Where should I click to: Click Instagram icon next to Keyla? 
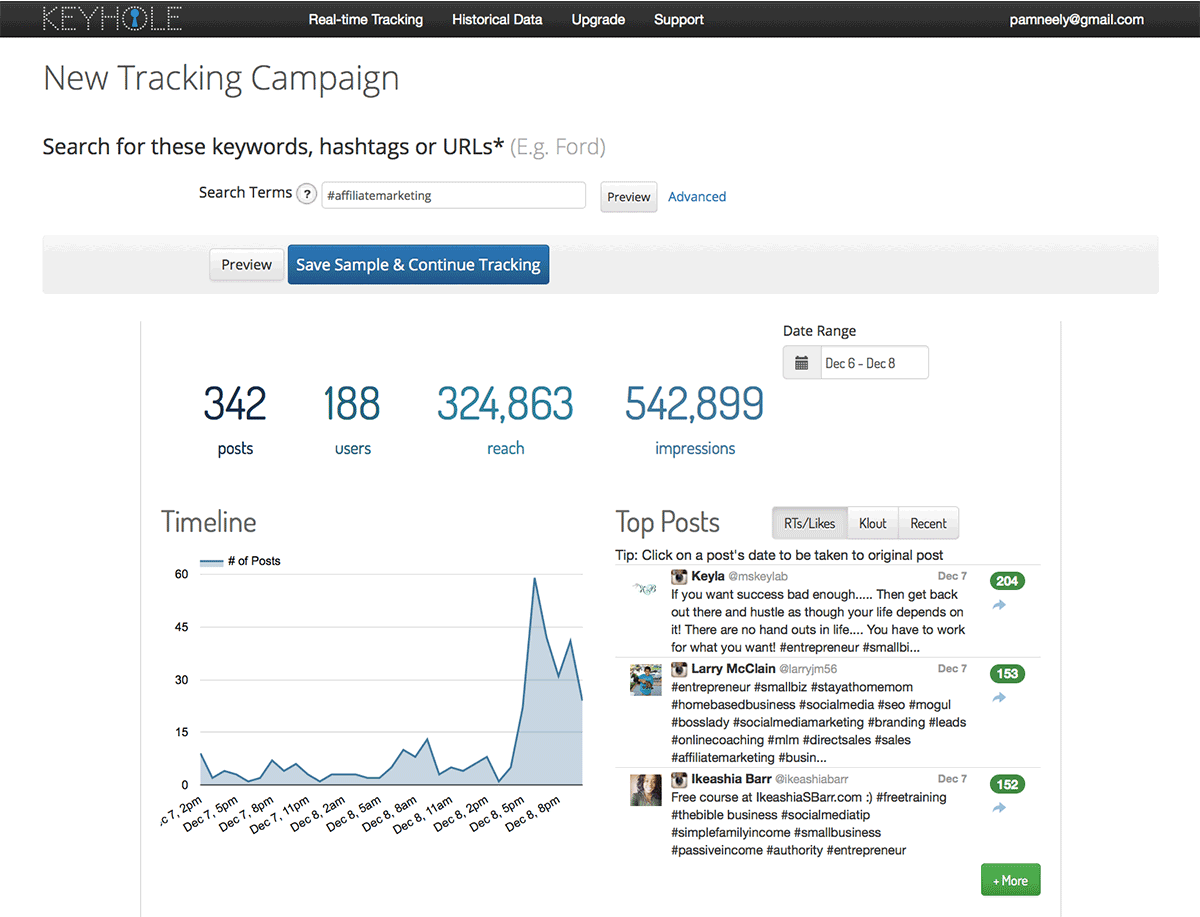tap(679, 577)
